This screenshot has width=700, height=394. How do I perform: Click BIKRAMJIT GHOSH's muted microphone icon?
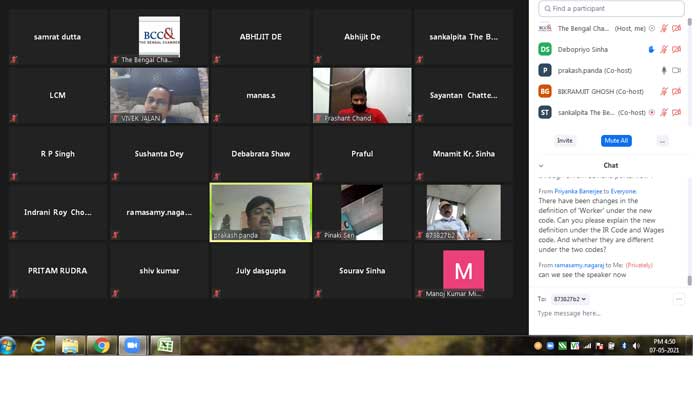pos(664,91)
